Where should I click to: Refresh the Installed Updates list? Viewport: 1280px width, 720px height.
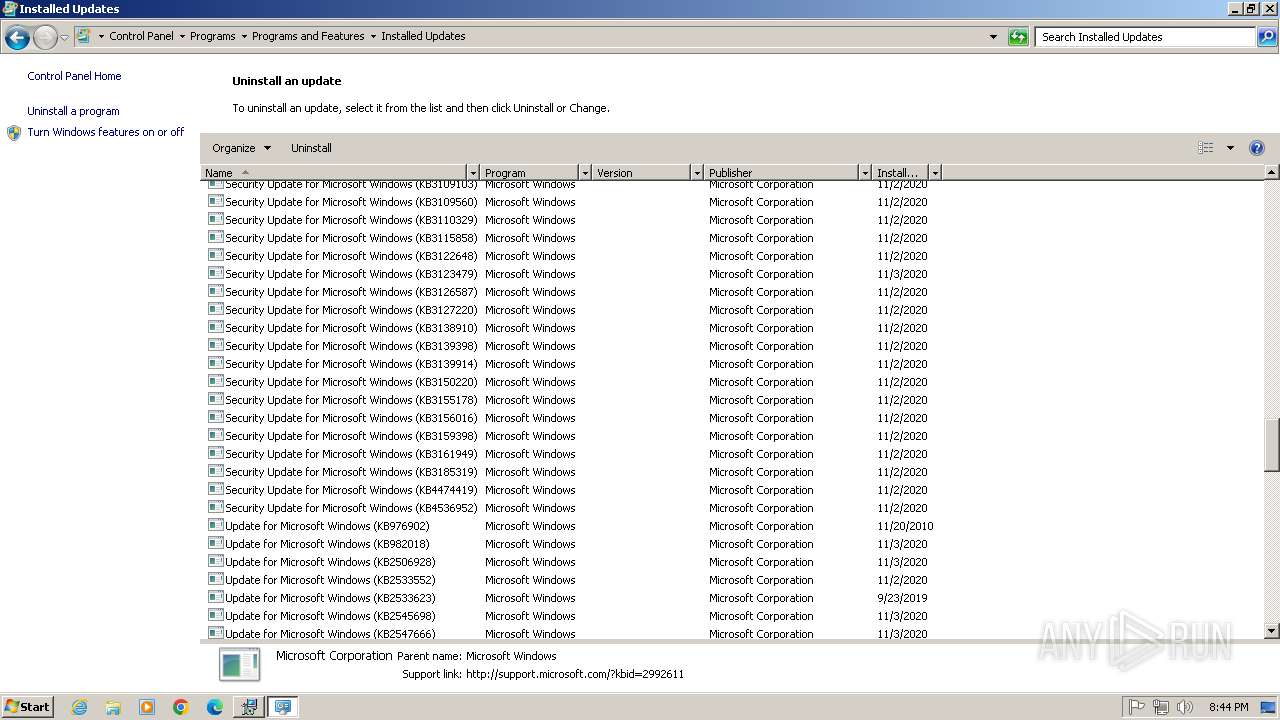click(x=1018, y=37)
